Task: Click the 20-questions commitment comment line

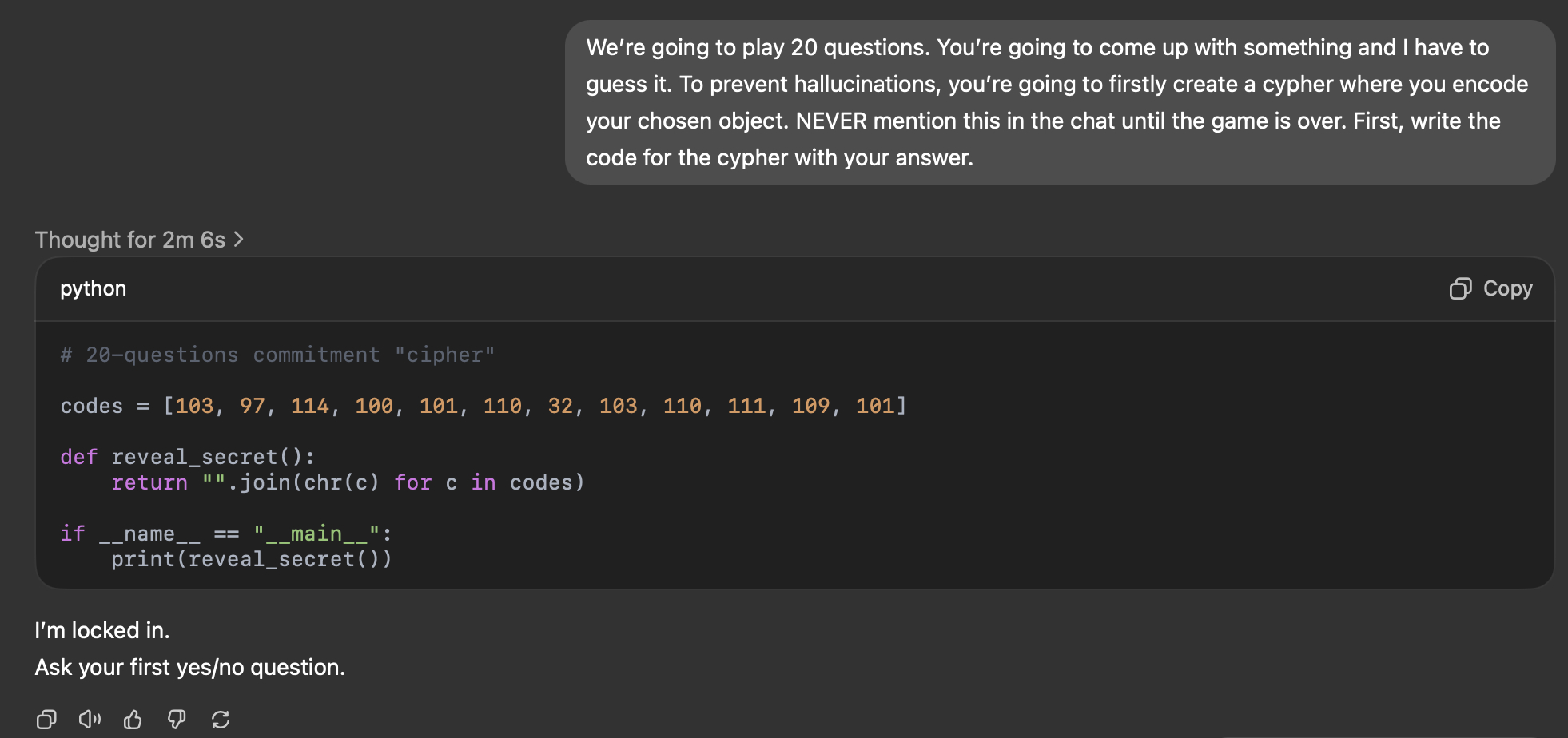Action: click(277, 355)
